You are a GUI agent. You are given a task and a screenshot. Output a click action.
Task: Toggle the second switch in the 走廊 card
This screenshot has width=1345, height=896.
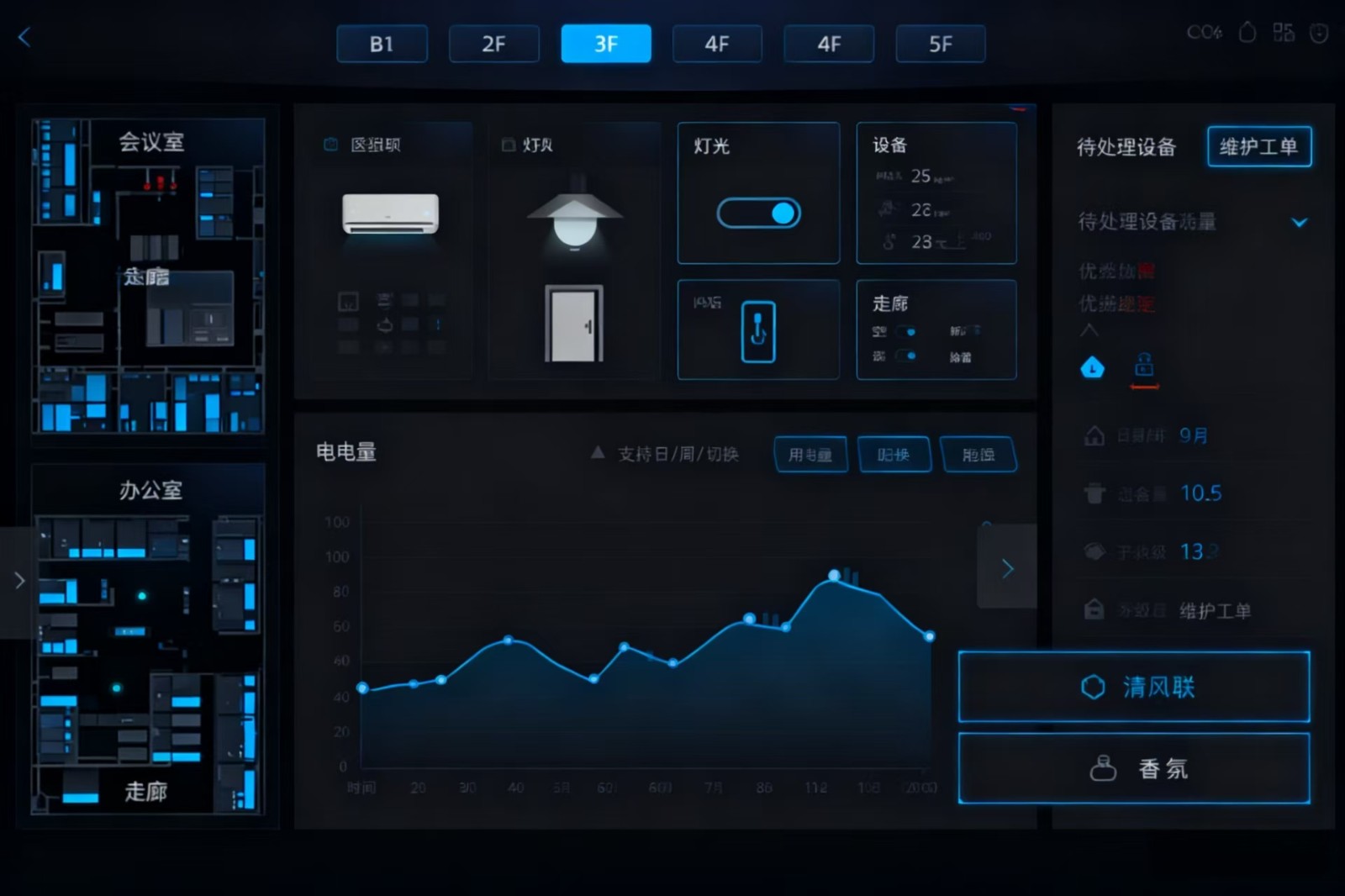(906, 356)
